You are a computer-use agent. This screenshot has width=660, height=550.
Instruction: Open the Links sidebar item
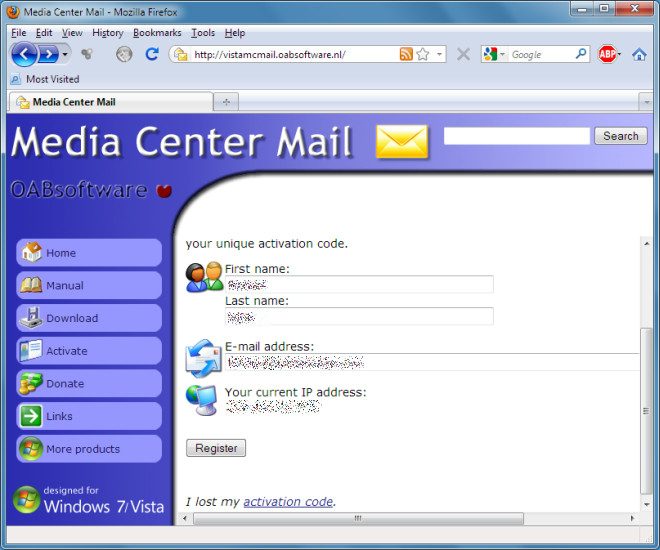tap(89, 416)
